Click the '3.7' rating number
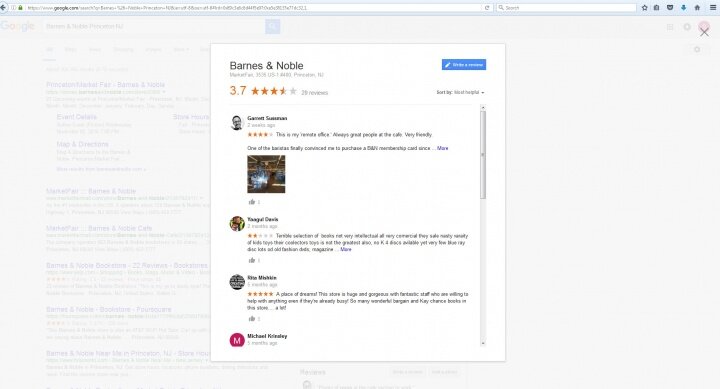The height and width of the screenshot is (389, 720). (238, 90)
